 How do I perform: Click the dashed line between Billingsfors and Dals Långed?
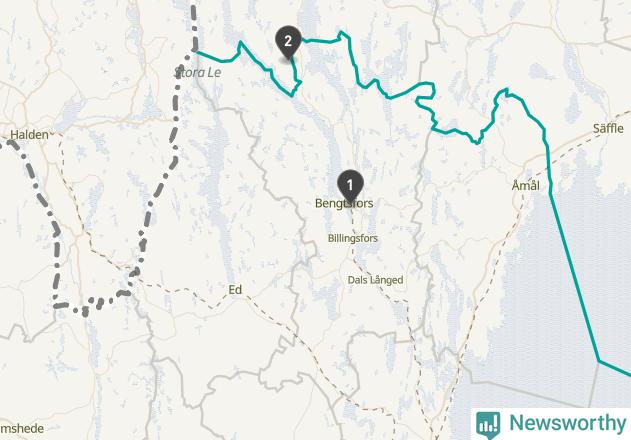click(354, 260)
